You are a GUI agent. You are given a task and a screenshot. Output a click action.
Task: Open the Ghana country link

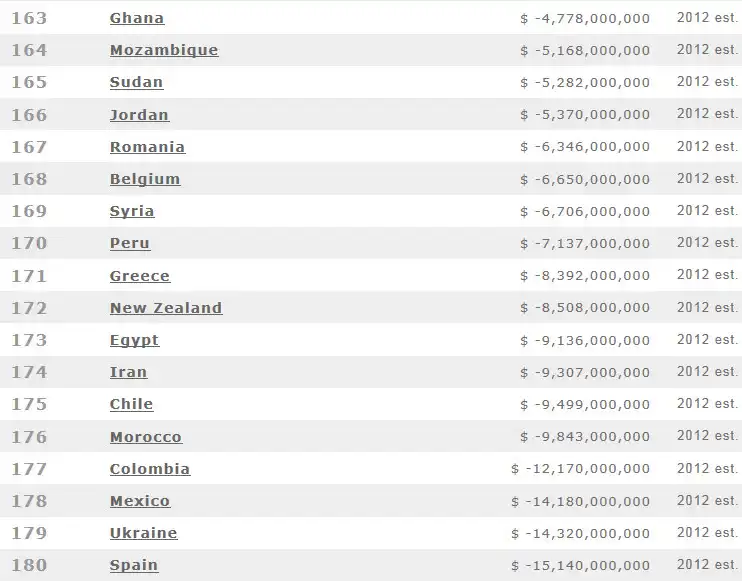click(x=137, y=18)
